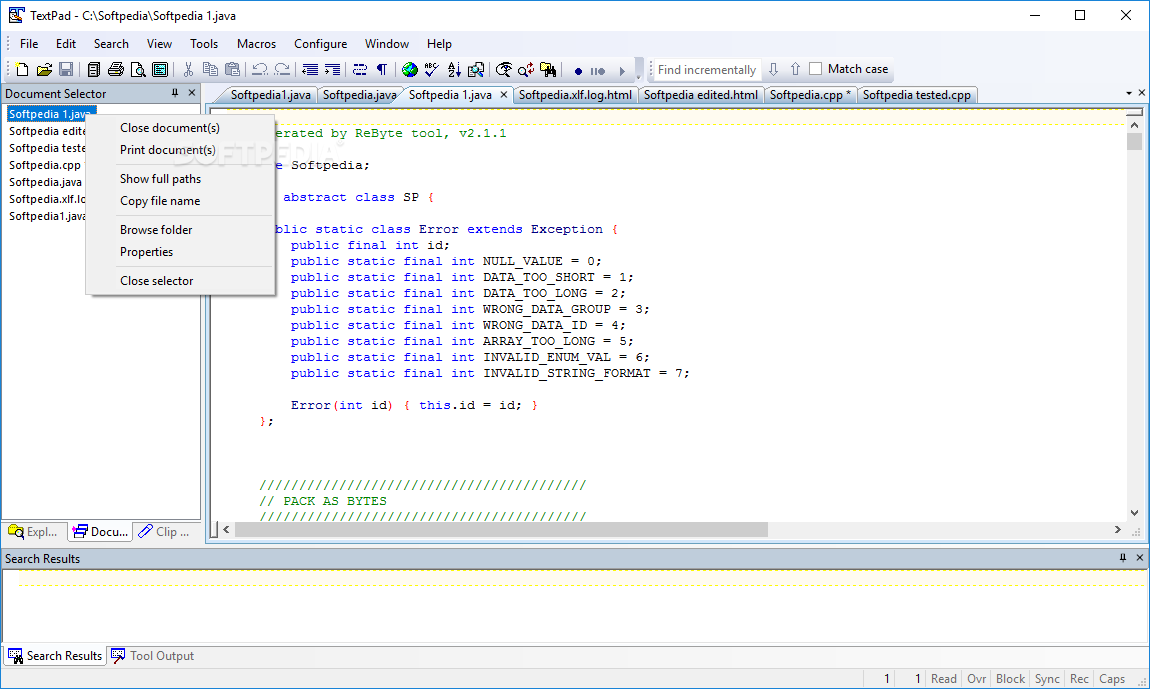Open the Macros menu

point(256,44)
